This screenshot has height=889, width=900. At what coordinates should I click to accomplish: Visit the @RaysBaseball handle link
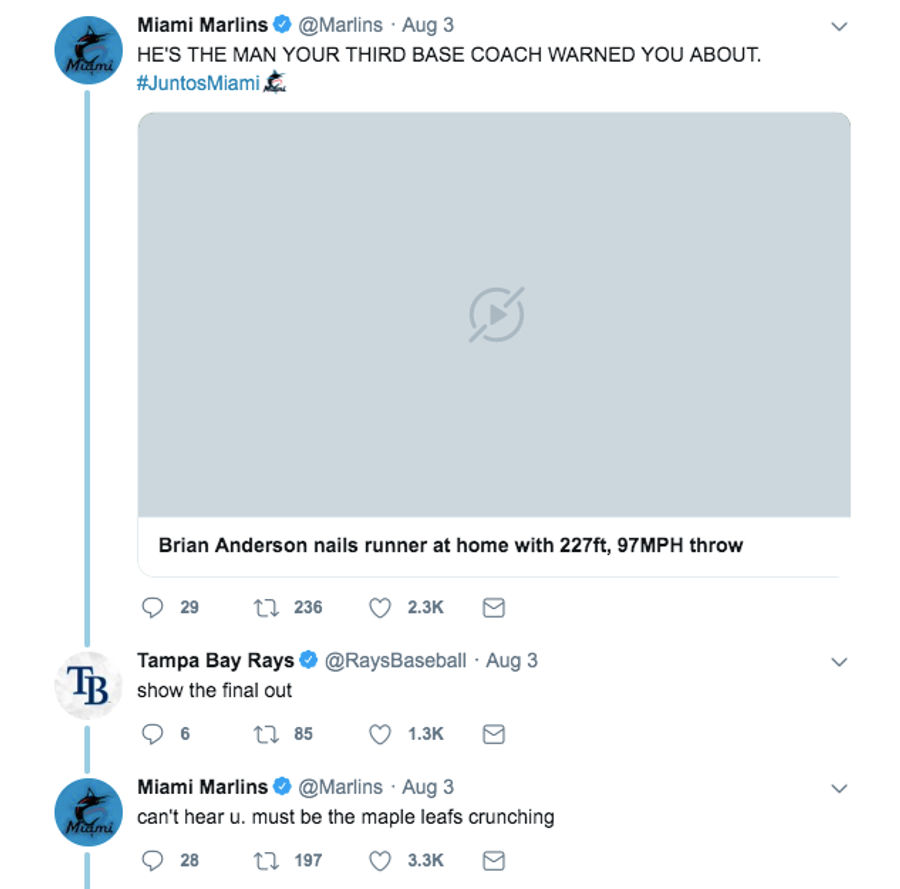click(x=395, y=661)
